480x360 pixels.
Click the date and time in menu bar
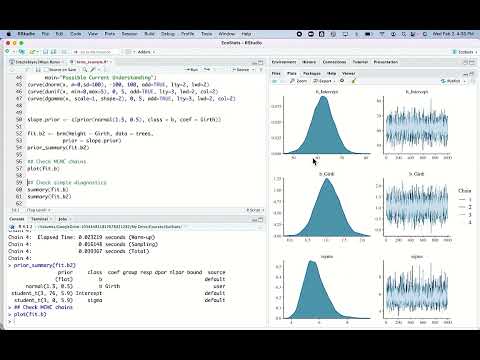point(453,34)
